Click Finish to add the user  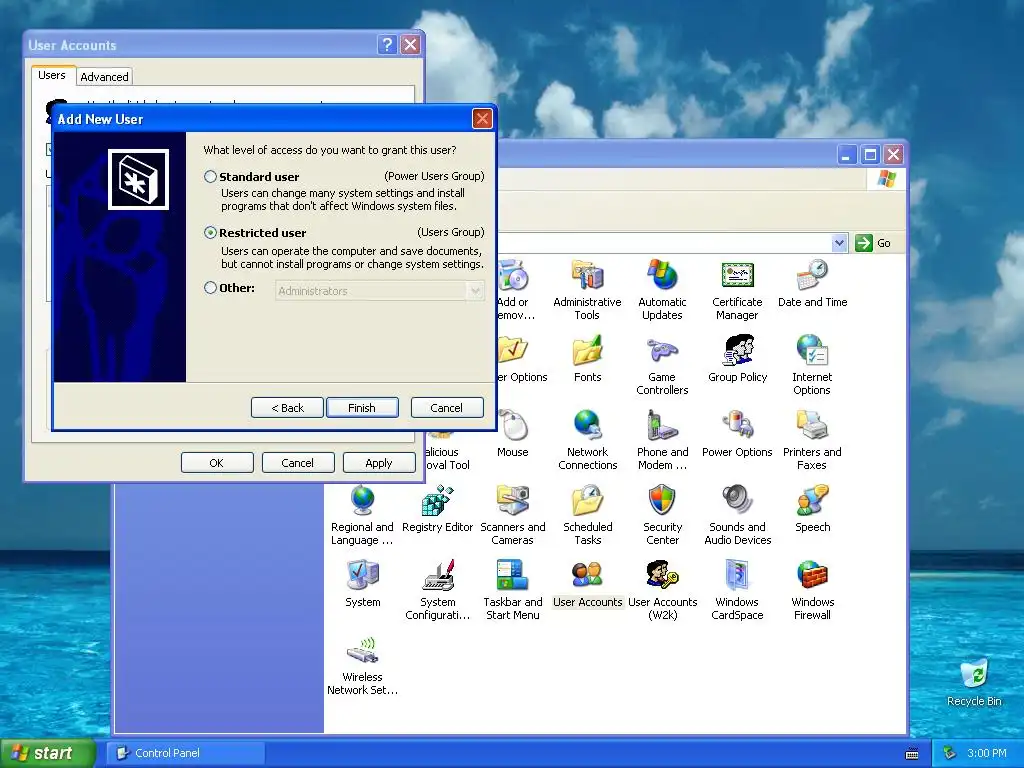click(362, 408)
